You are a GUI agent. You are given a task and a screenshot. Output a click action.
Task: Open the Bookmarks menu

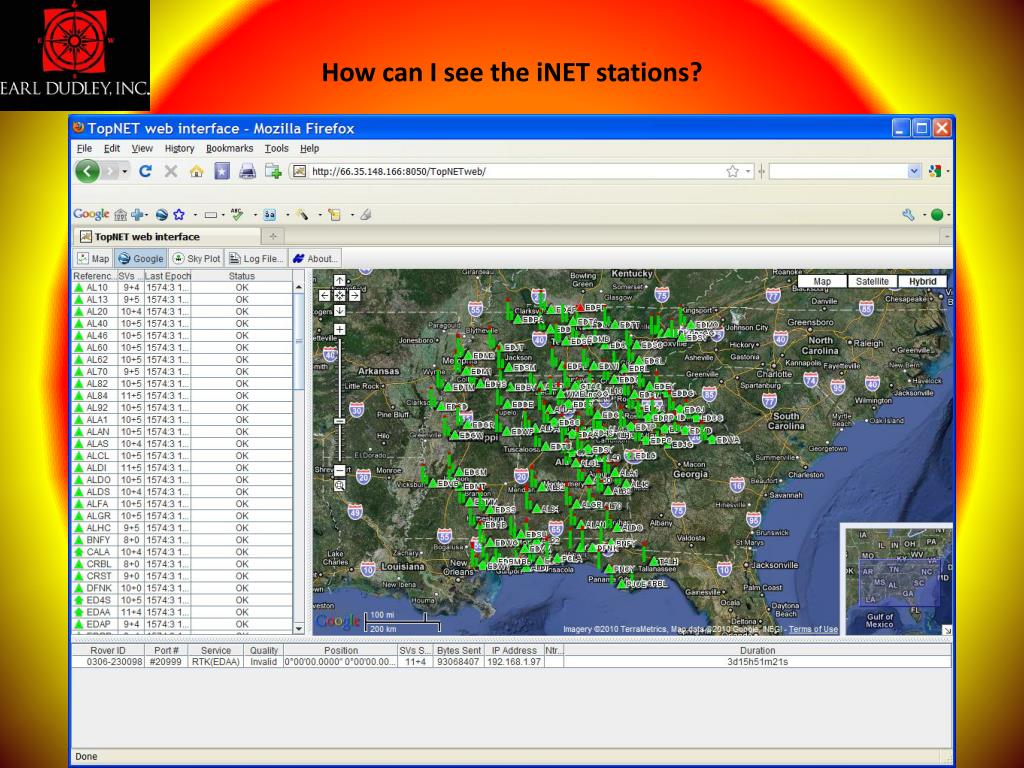[229, 148]
